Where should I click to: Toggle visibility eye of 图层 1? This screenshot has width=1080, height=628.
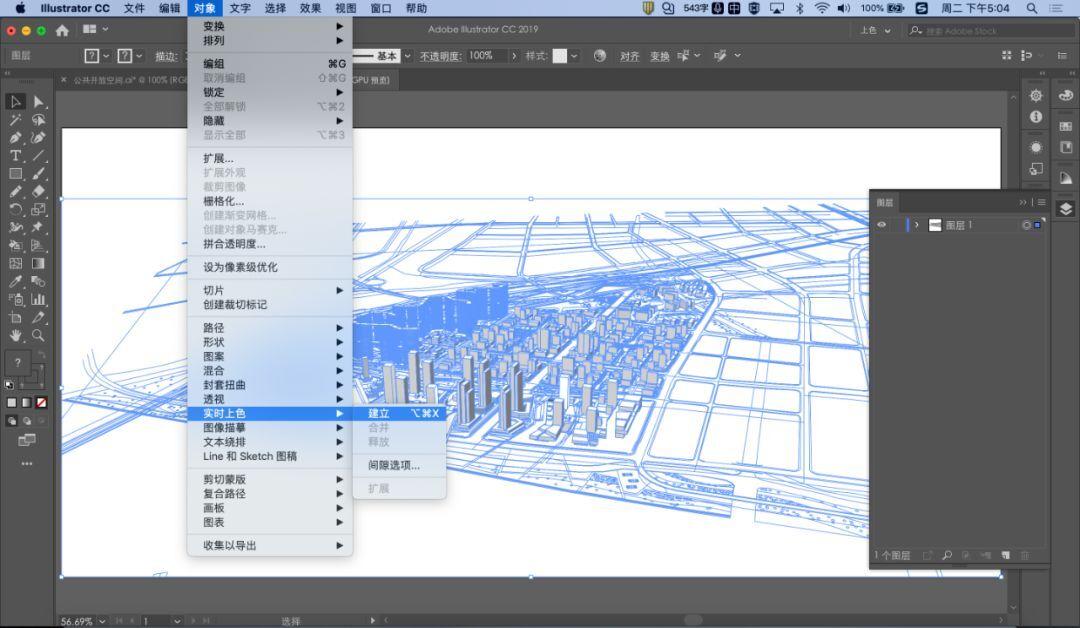[x=882, y=225]
